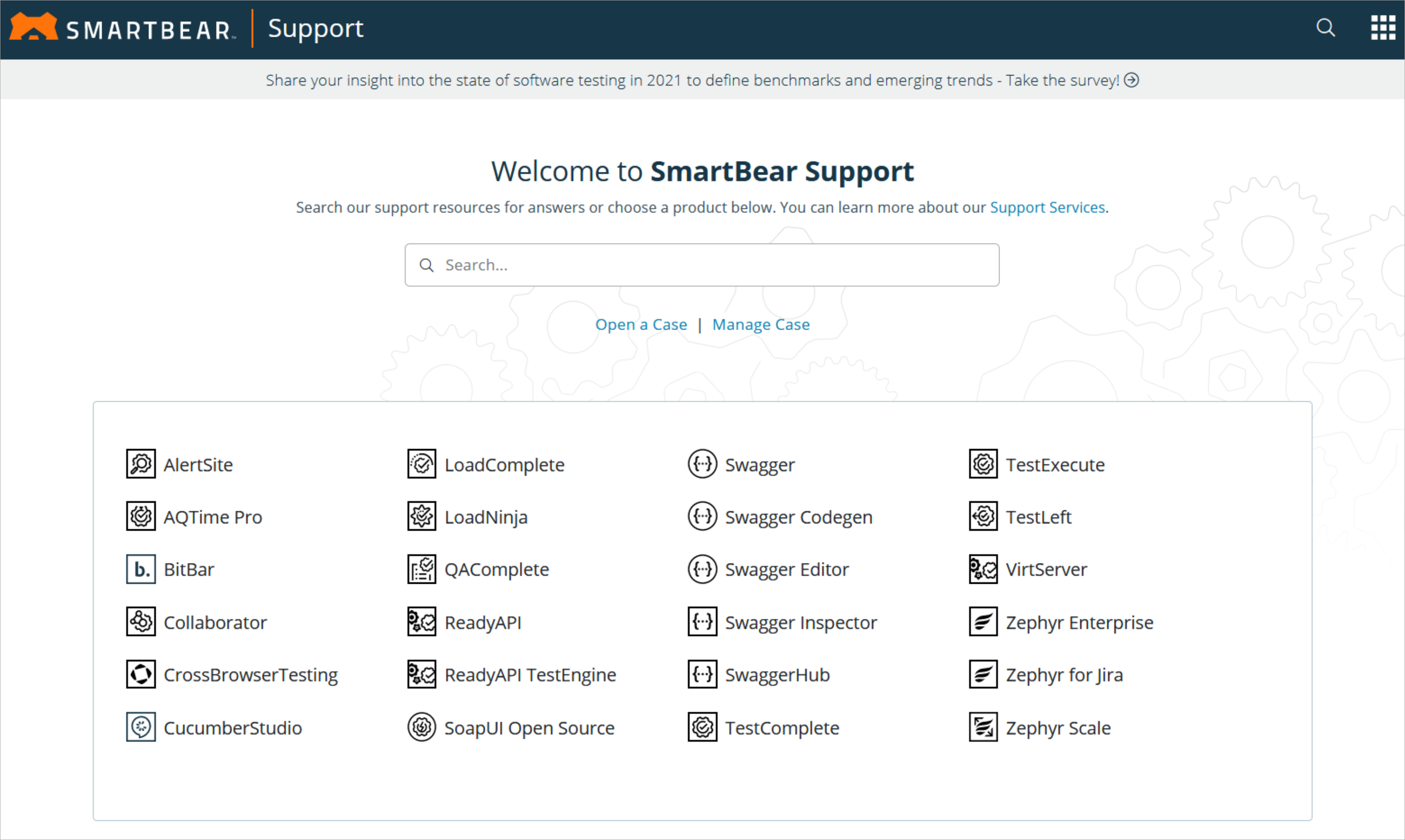Click the SoapUI Open Source icon

pos(421,727)
